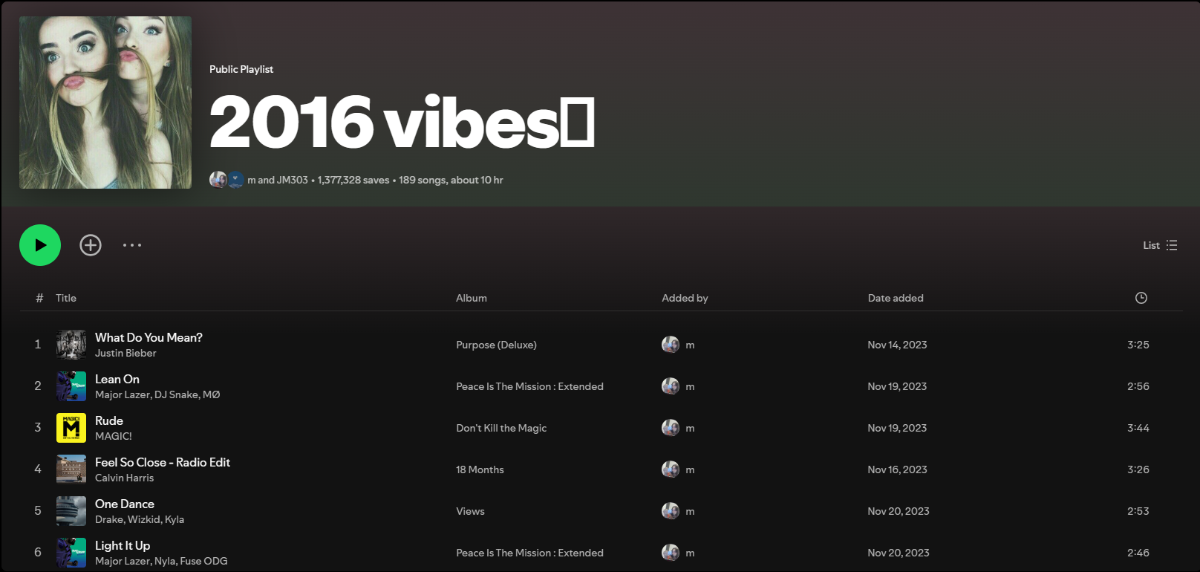
Task: Open user m avatar in What Do You Mean? row
Action: 670,345
